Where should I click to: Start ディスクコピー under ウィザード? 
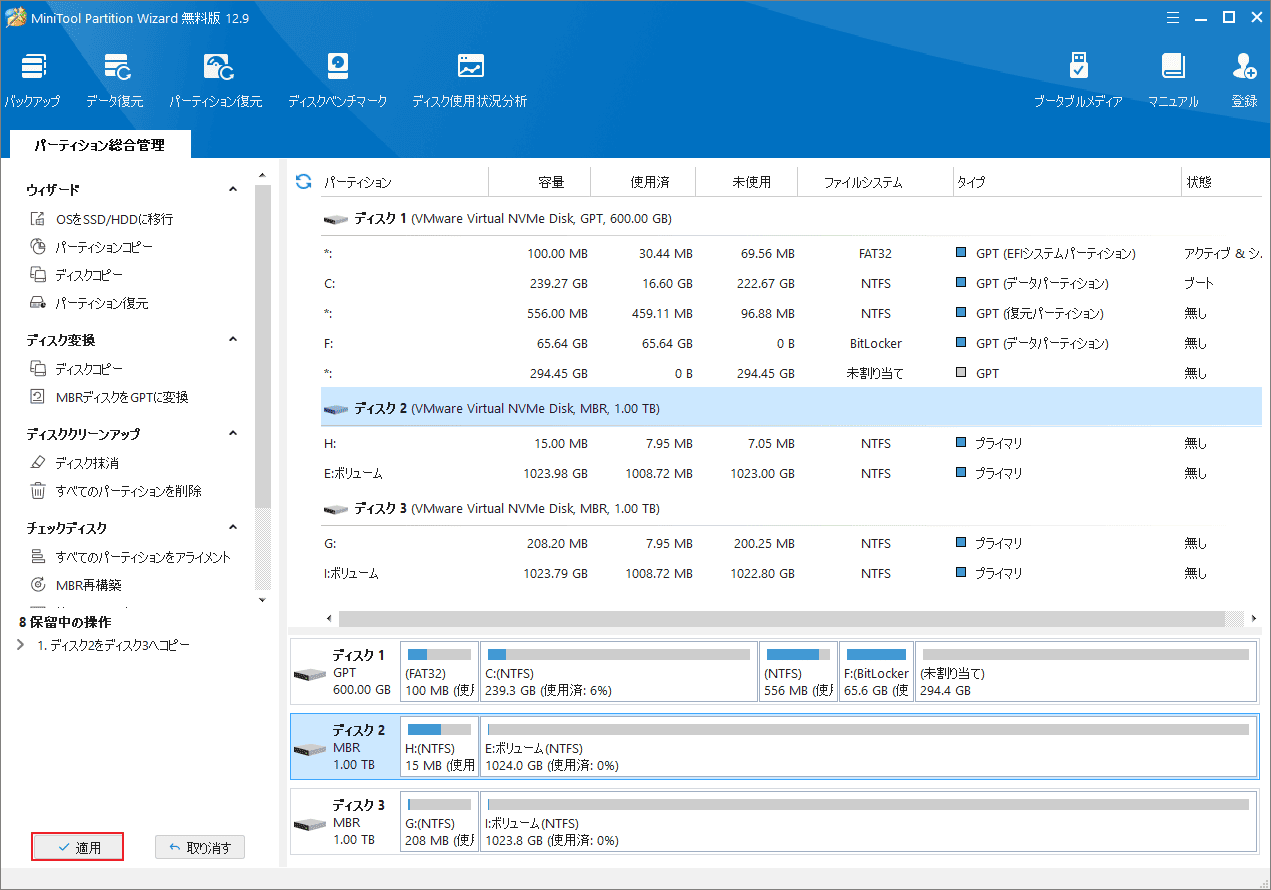[76, 275]
